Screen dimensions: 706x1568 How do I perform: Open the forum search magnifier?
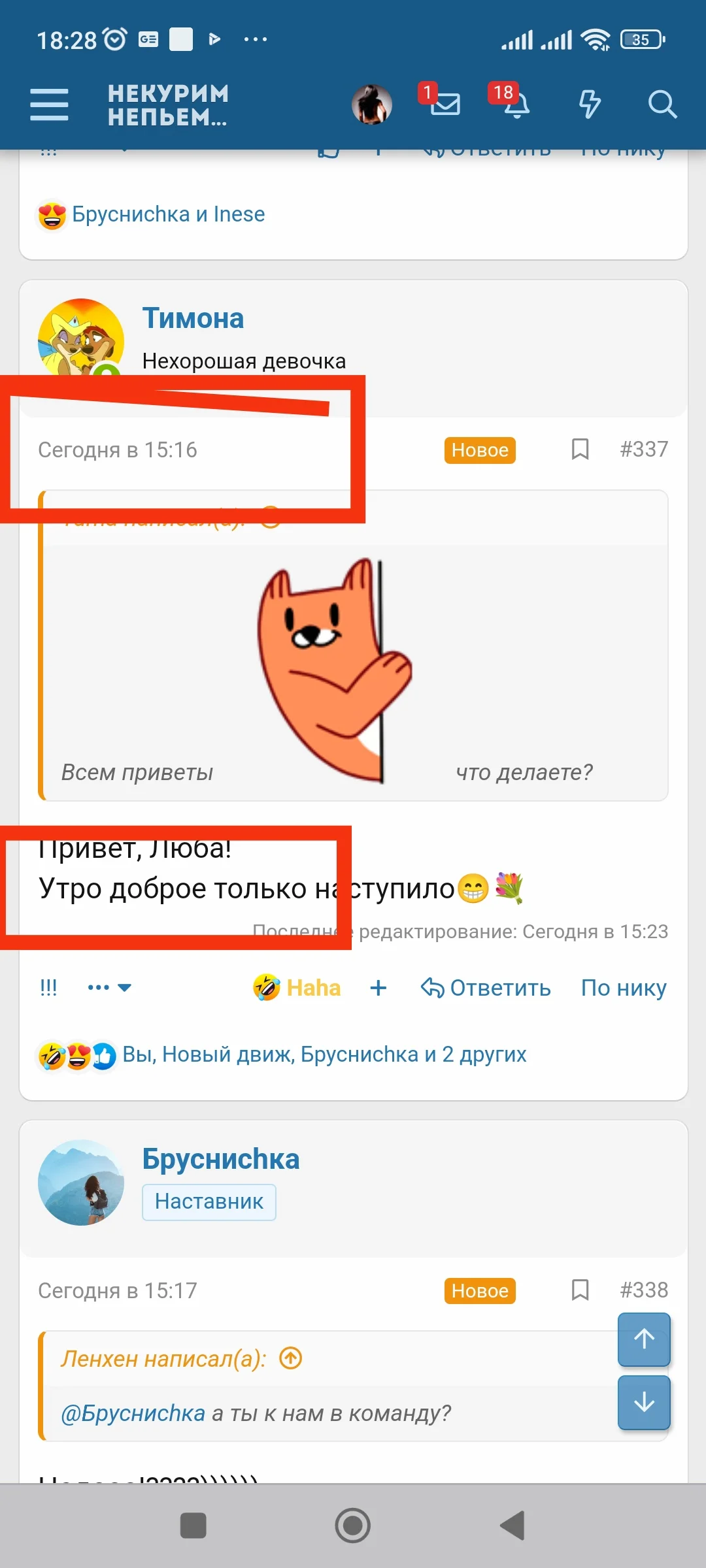[662, 105]
